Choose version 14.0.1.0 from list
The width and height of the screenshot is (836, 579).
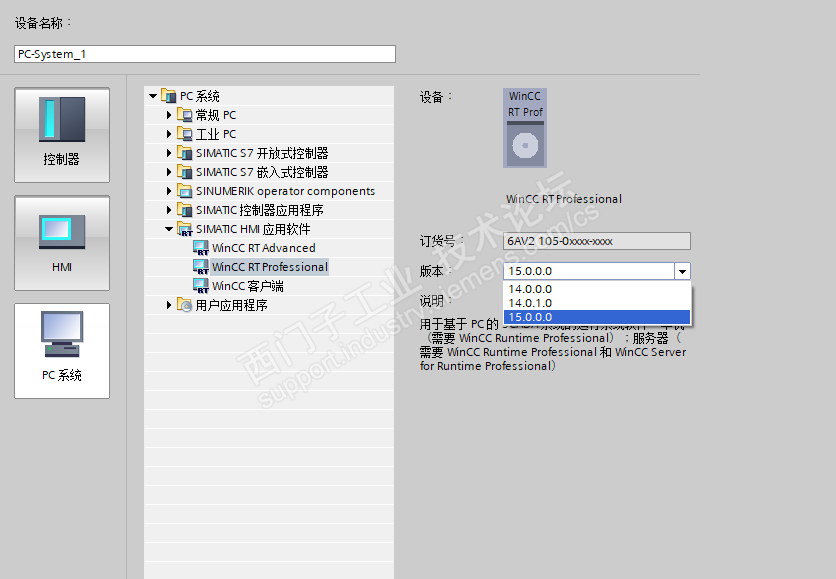(597, 303)
